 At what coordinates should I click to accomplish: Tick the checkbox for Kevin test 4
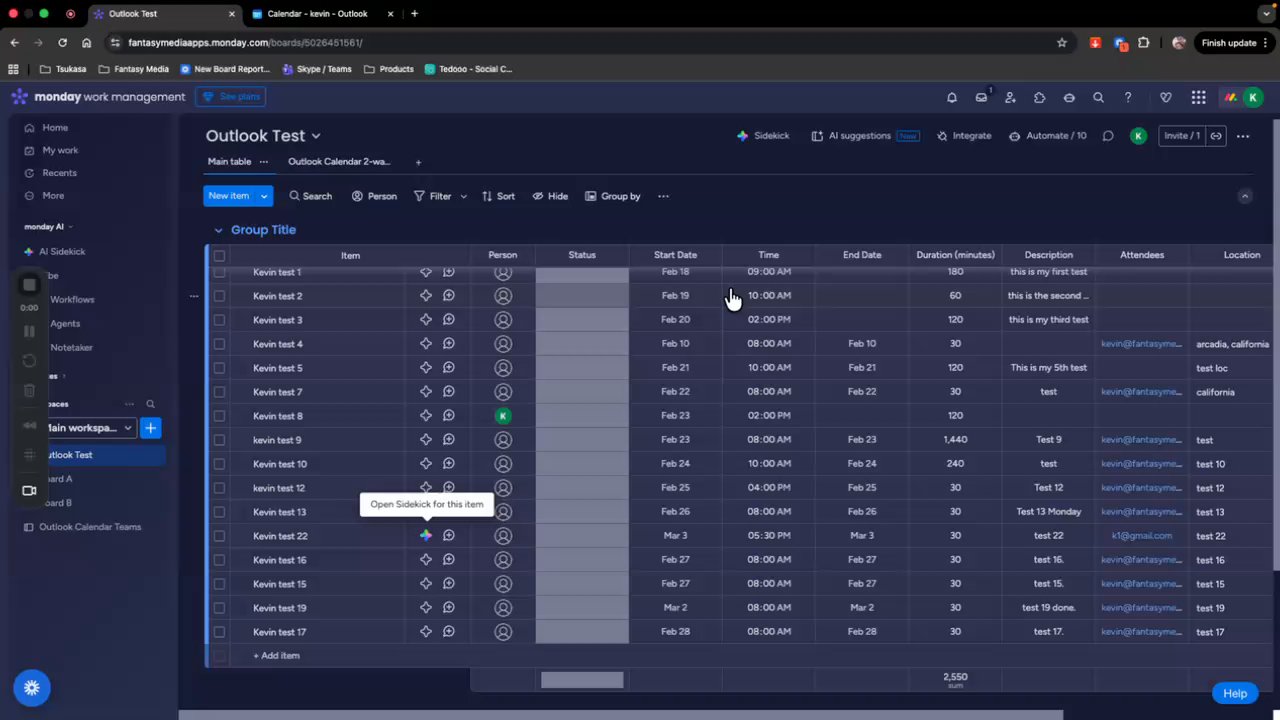(x=219, y=344)
